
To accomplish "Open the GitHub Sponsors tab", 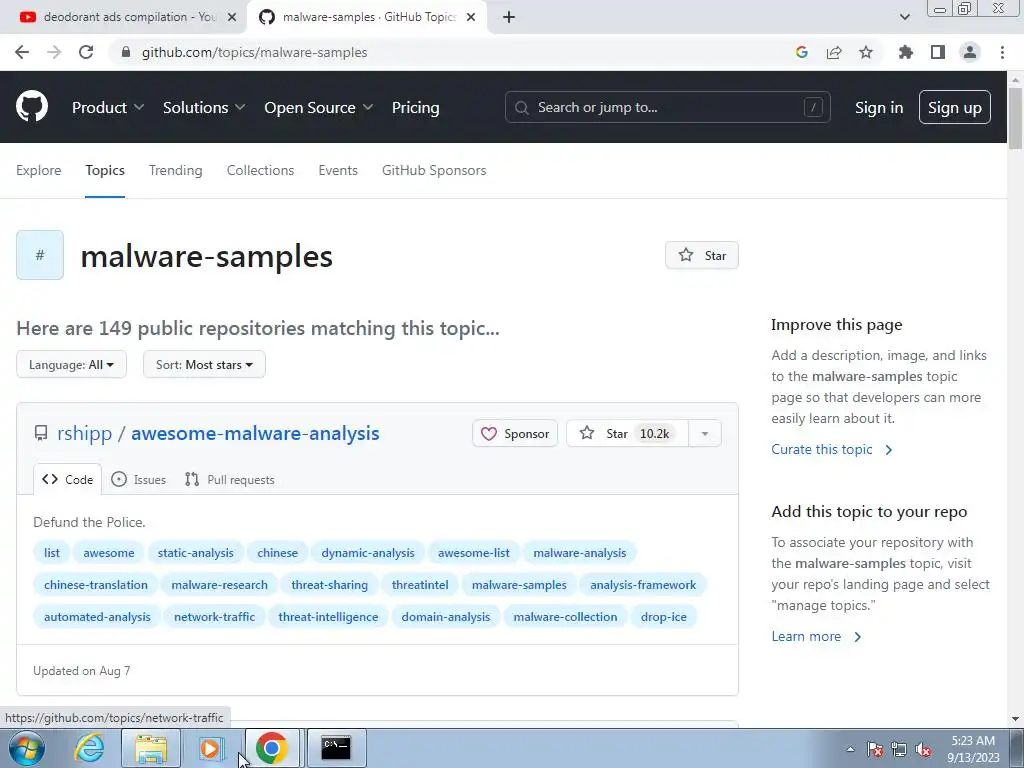I will pyautogui.click(x=434, y=170).
